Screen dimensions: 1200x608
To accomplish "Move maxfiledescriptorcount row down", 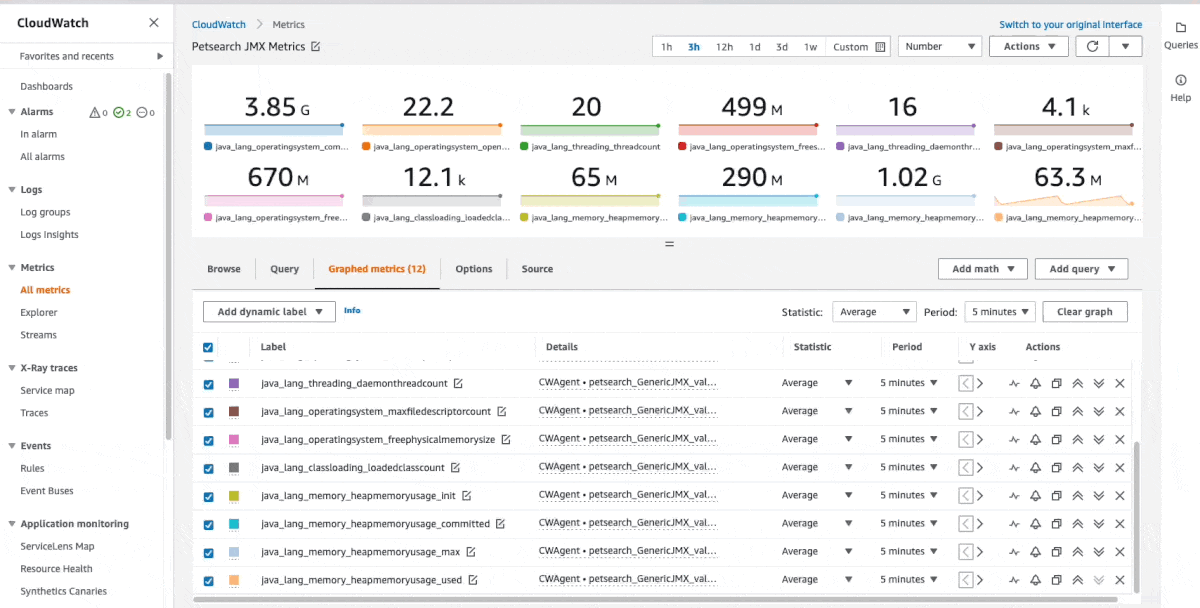I will pos(1098,411).
